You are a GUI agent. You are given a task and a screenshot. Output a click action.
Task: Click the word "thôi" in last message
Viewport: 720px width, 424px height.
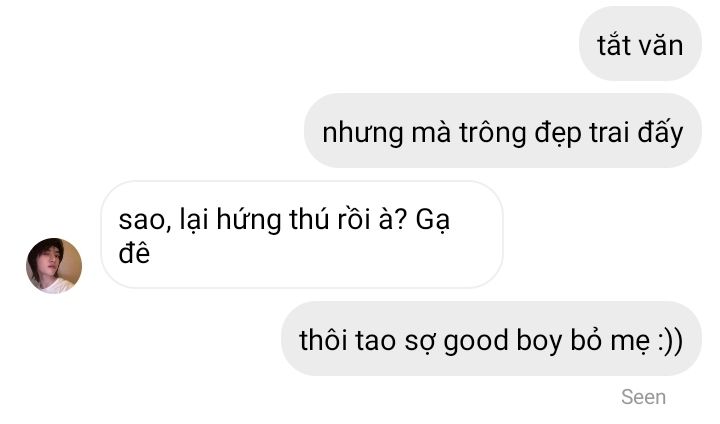(x=323, y=339)
